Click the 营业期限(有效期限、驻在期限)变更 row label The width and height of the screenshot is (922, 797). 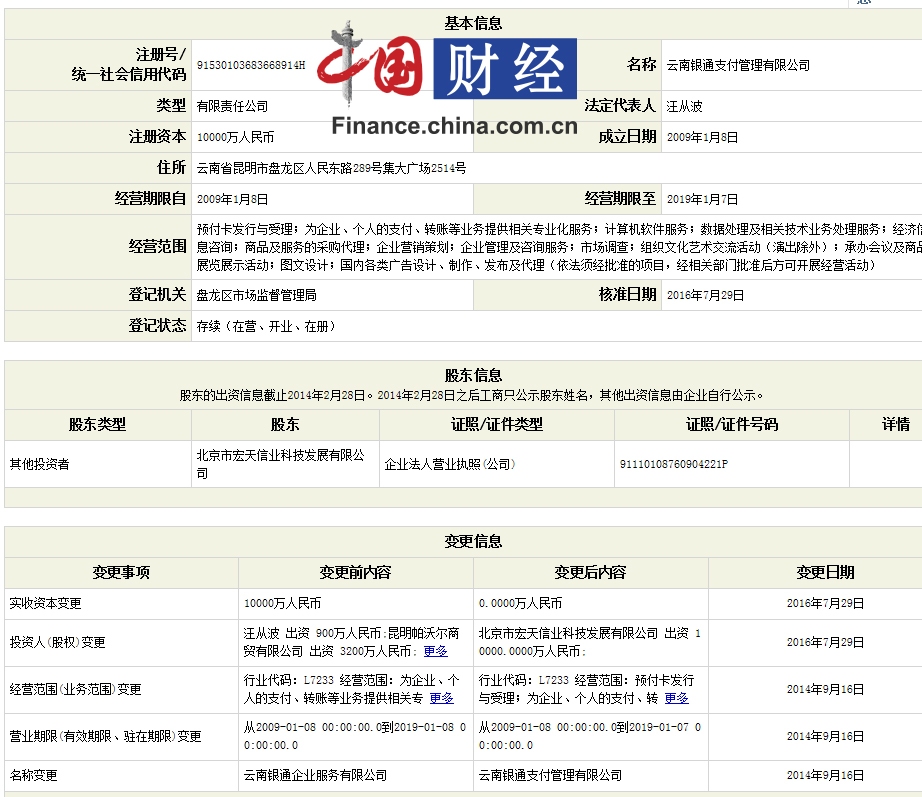point(105,736)
